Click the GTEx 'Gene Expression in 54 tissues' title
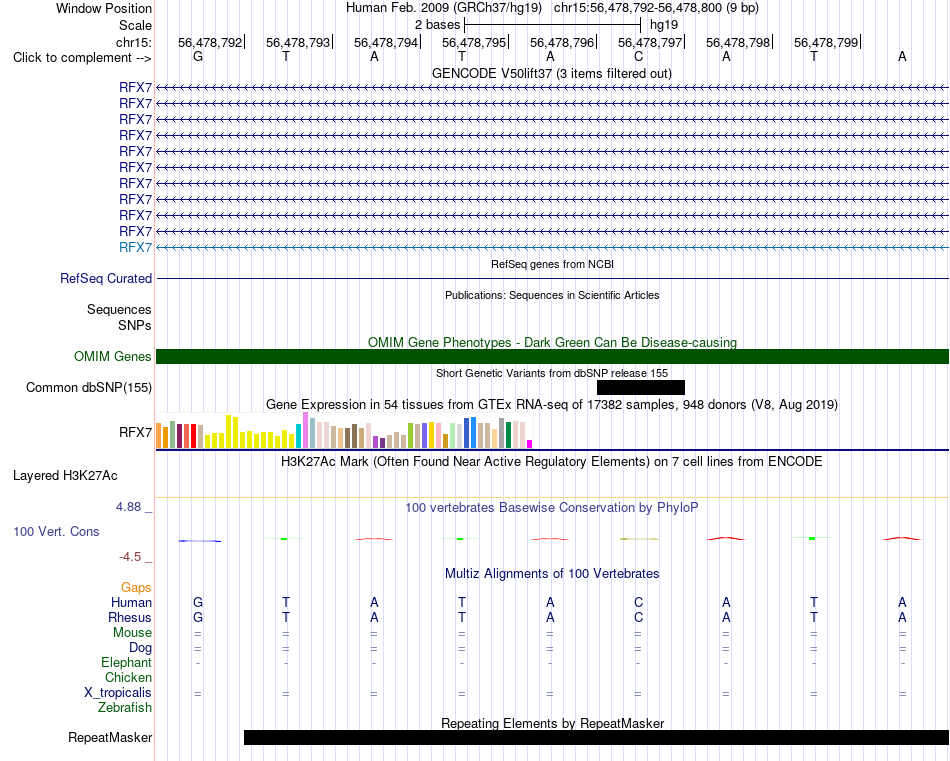The width and height of the screenshot is (950, 761). click(x=552, y=405)
